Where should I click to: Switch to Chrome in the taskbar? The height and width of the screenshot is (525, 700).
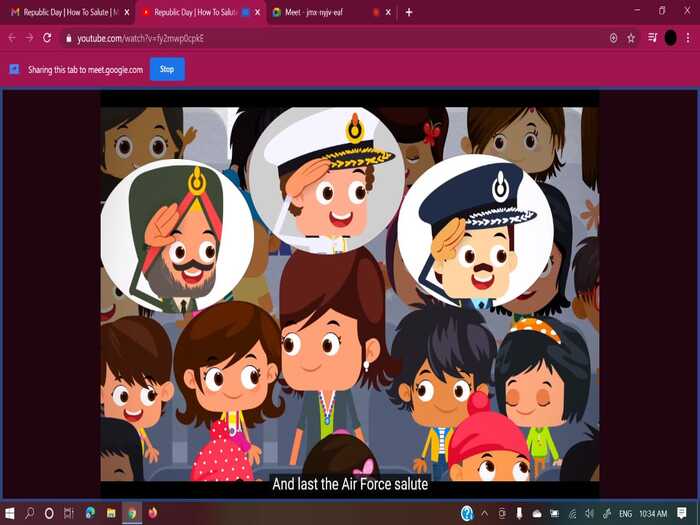click(x=132, y=513)
